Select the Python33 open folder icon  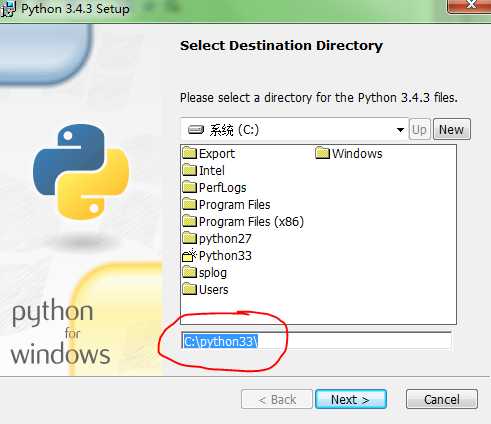[x=190, y=255]
